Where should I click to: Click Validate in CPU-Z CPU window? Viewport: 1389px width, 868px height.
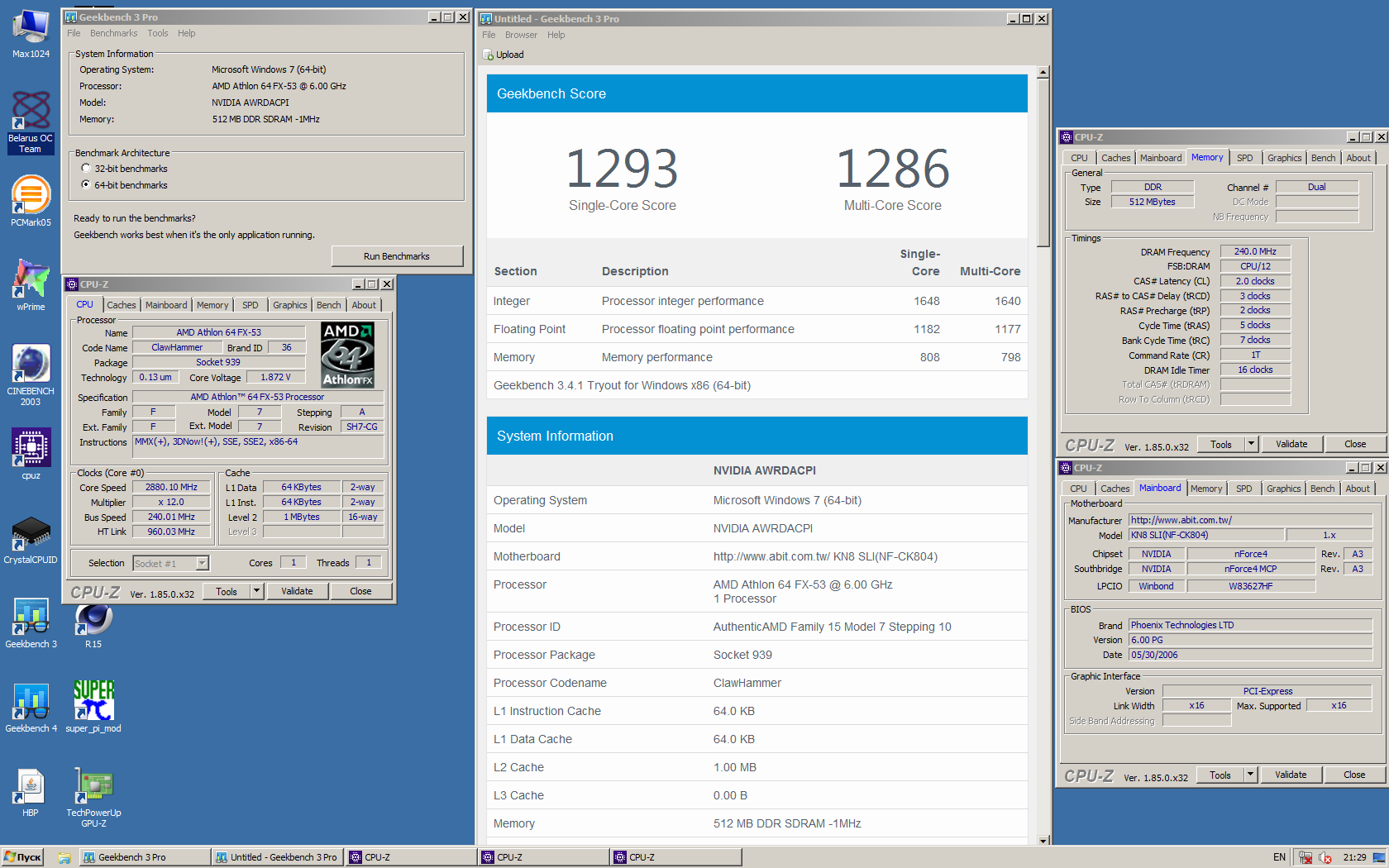(297, 591)
